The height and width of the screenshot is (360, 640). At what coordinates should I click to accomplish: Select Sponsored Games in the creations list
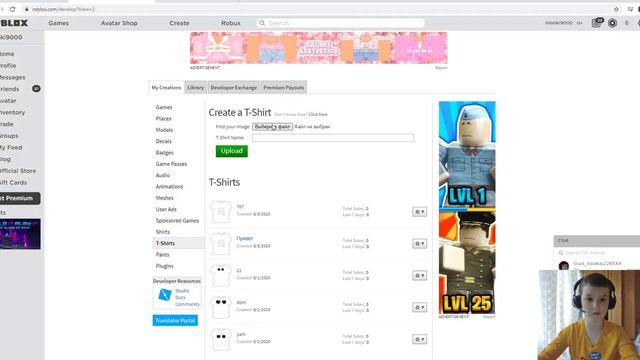point(177,221)
